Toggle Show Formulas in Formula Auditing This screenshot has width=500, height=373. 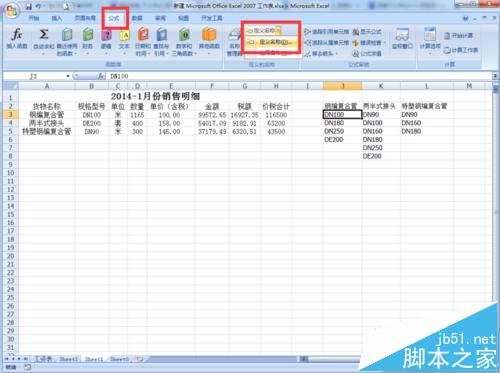[367, 32]
